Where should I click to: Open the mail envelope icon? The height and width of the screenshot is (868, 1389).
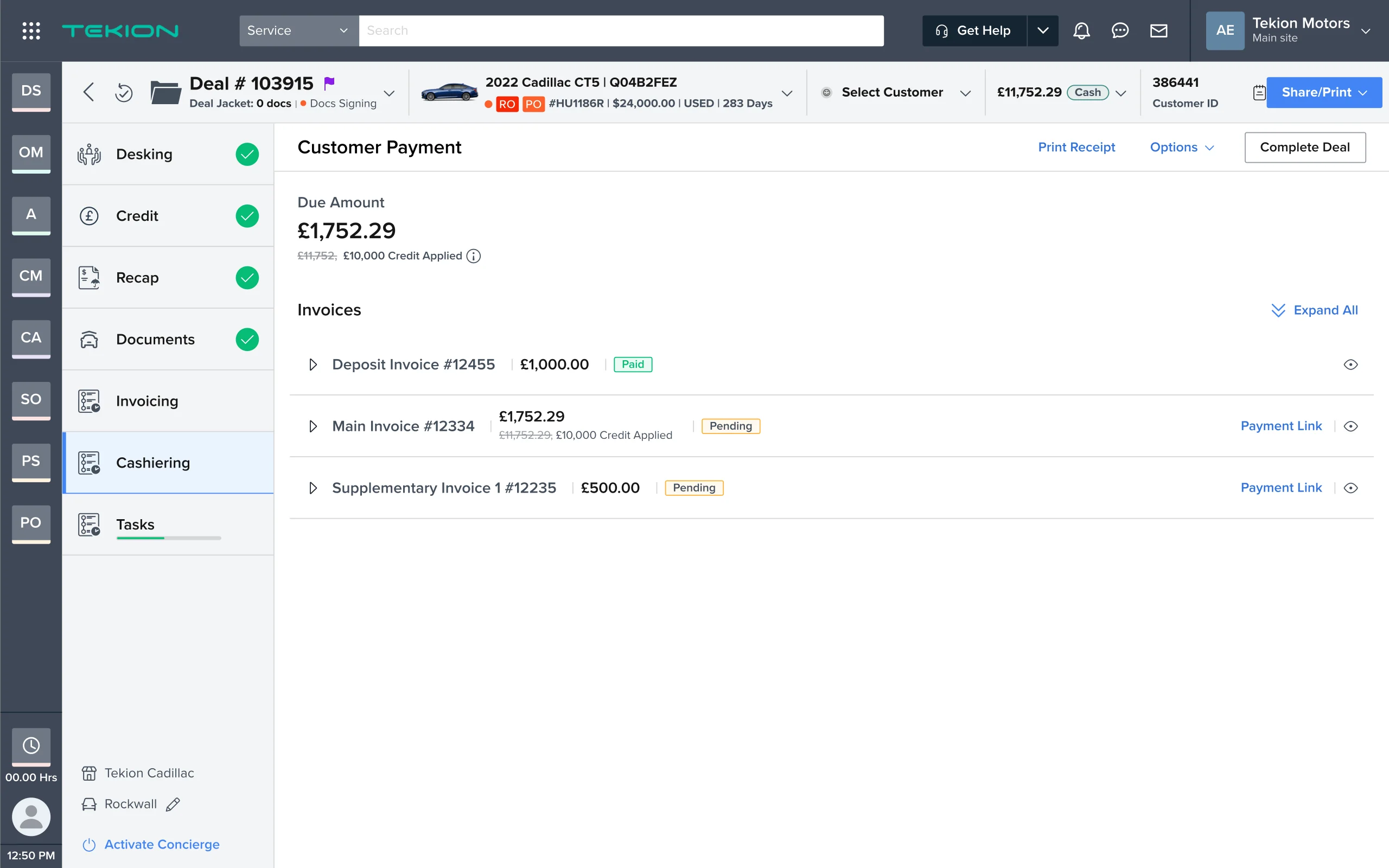(x=1158, y=30)
